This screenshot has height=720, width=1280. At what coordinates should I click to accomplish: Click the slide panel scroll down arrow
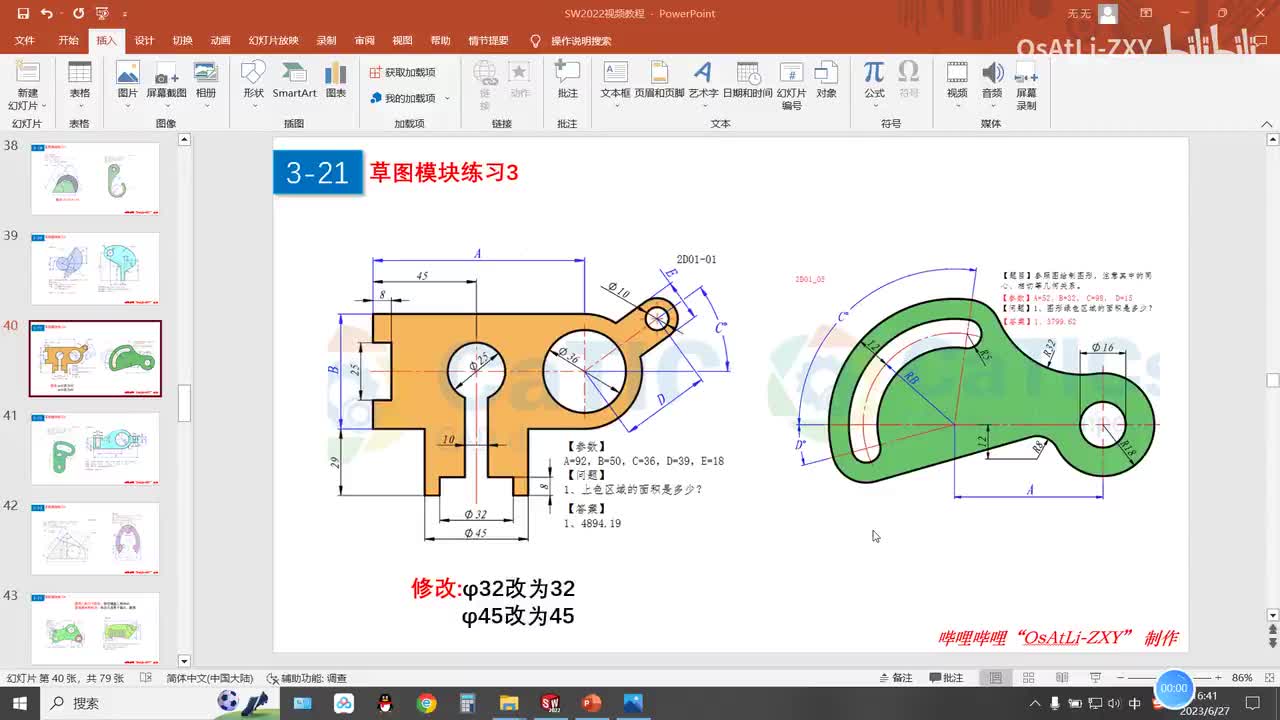click(184, 661)
